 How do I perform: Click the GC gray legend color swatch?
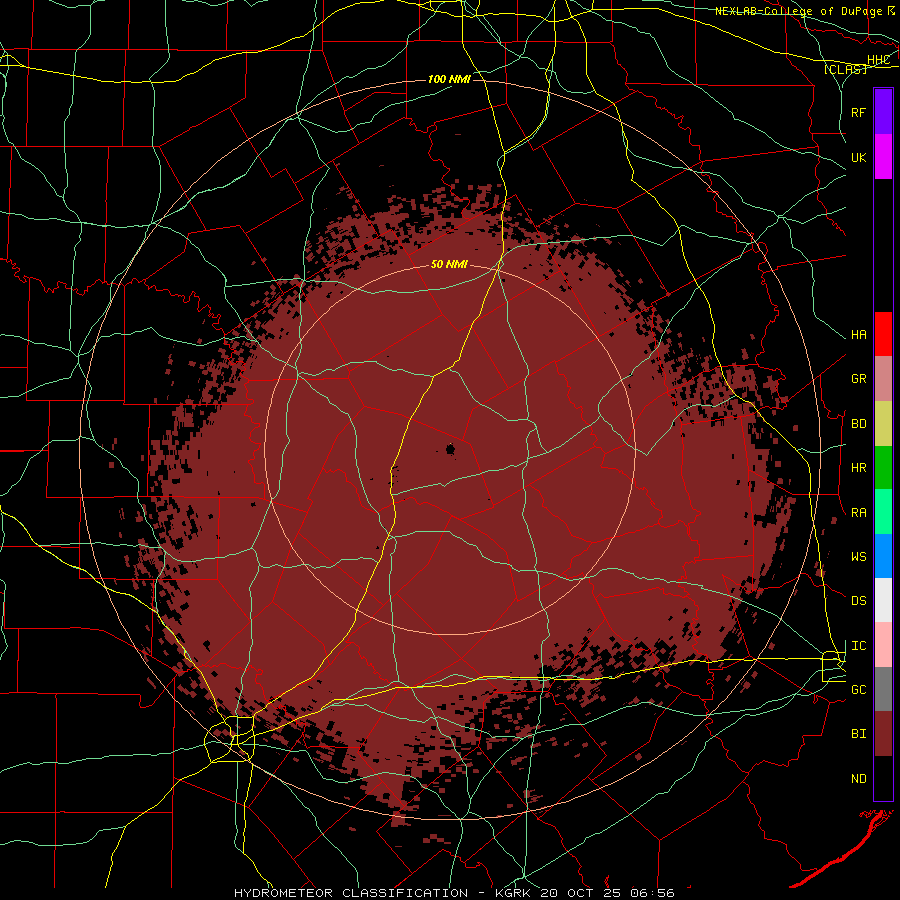tap(883, 689)
